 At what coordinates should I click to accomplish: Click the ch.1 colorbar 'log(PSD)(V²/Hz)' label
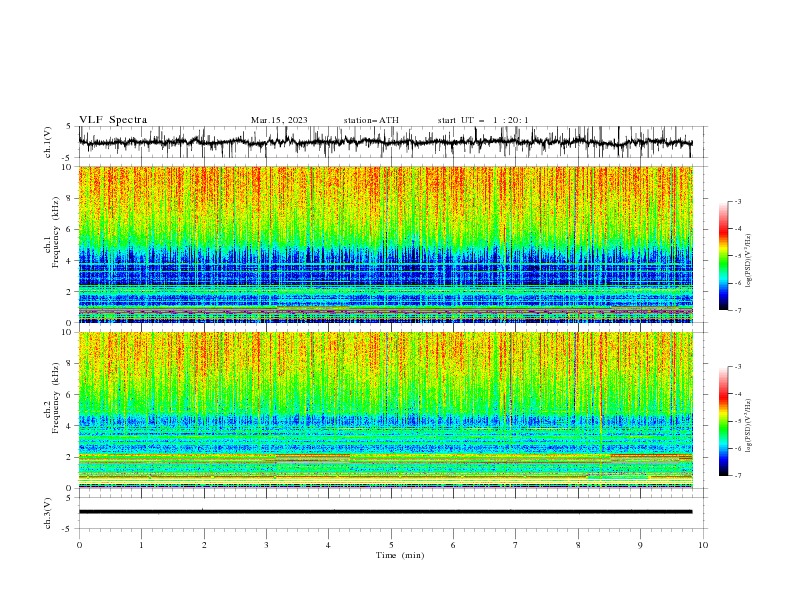749,261
